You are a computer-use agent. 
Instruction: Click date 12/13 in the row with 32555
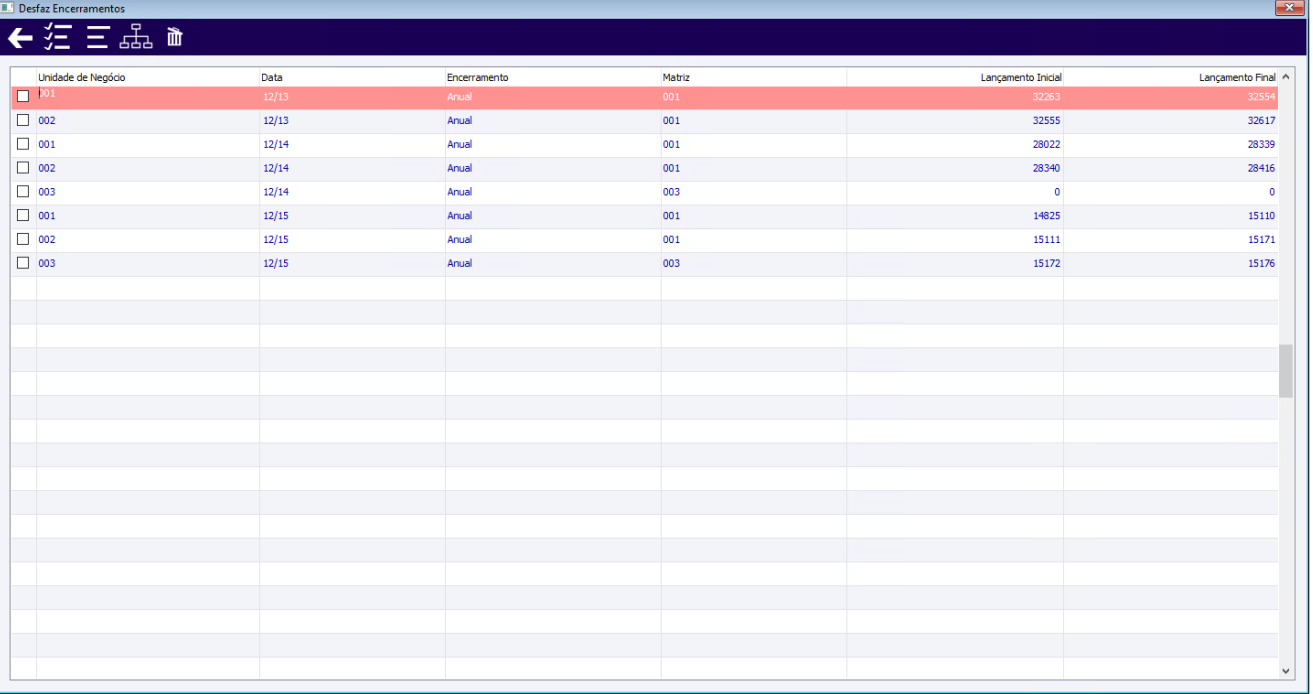pos(352,121)
